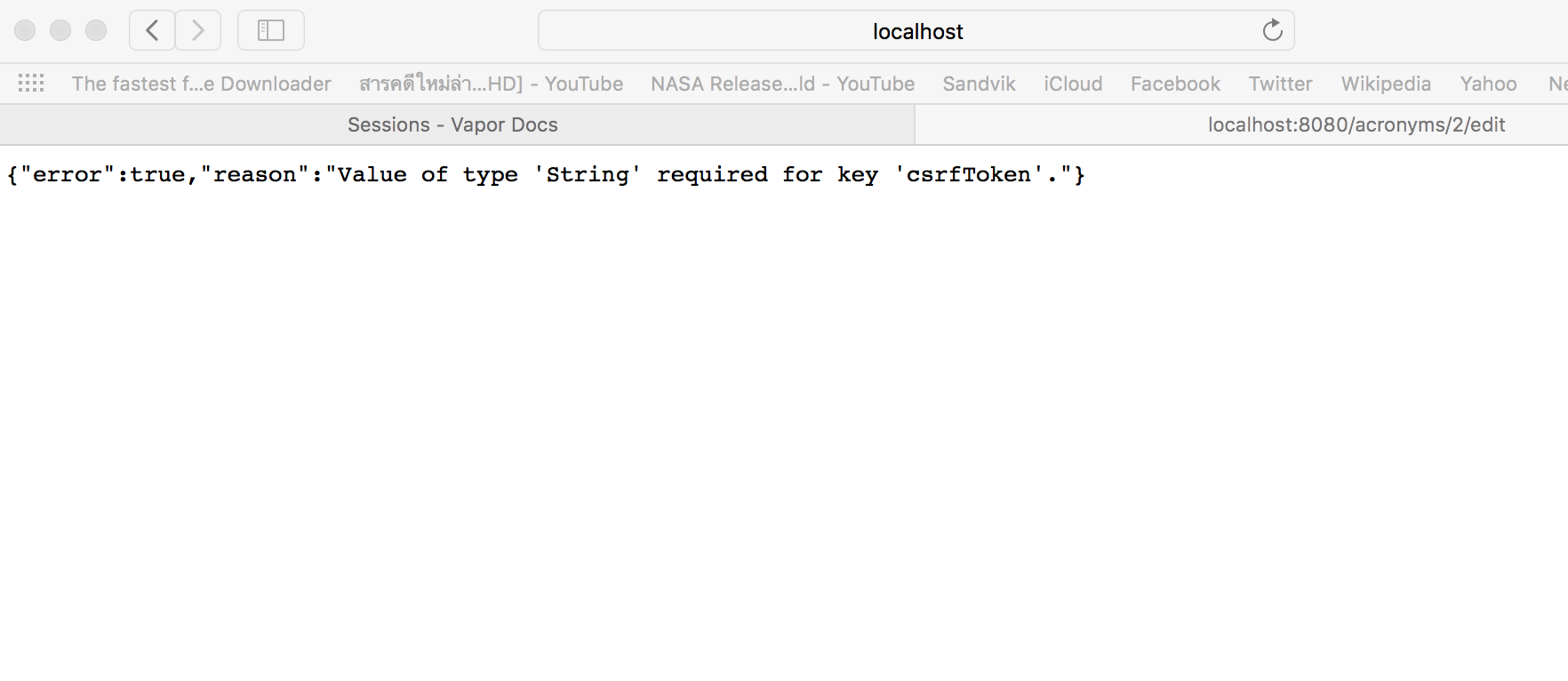
Task: Click the JSON error message text
Action: 546,174
